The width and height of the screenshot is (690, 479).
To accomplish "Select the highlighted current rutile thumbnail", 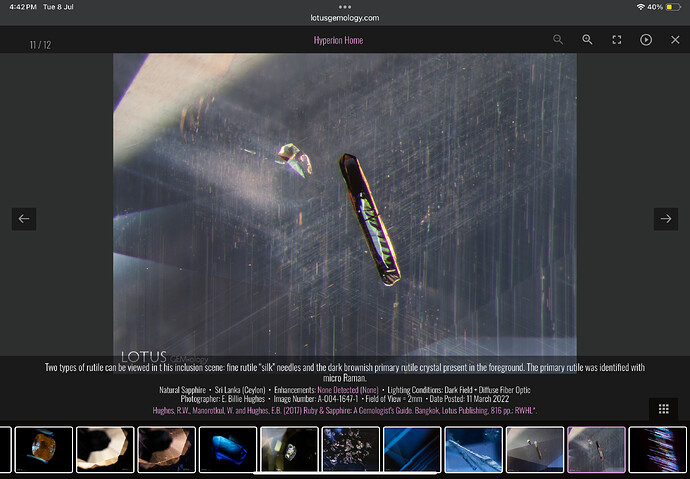I will click(596, 450).
